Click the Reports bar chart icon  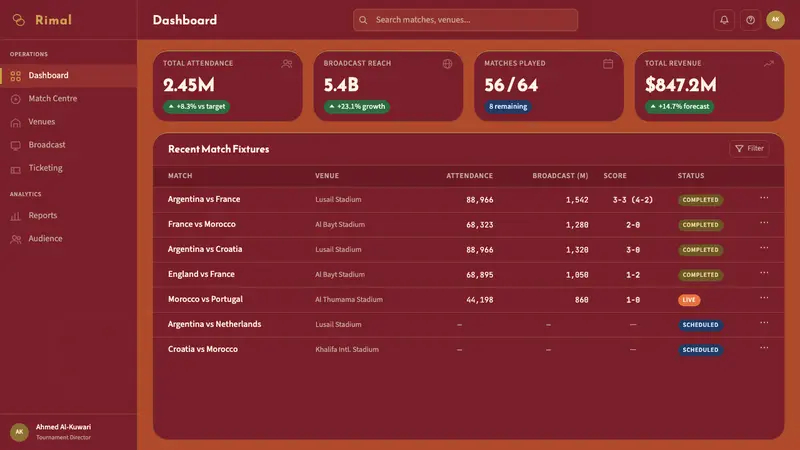click(x=16, y=216)
